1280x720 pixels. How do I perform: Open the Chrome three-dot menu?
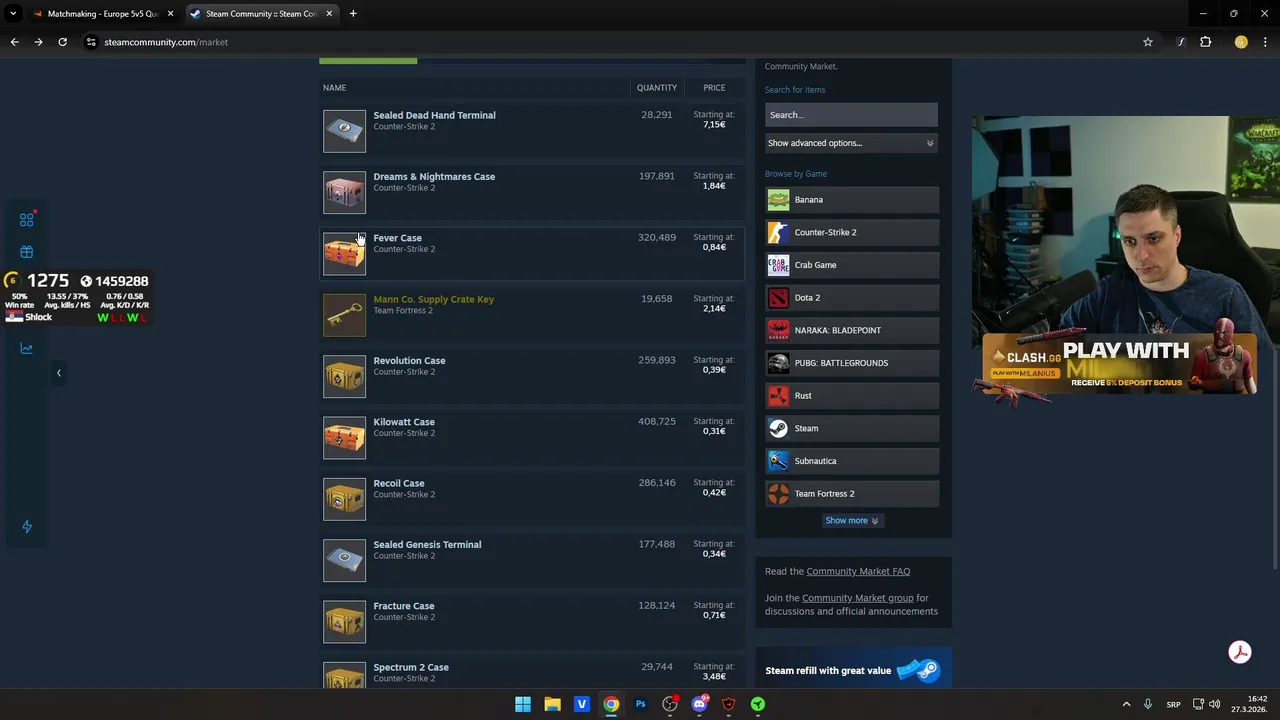point(1266,42)
